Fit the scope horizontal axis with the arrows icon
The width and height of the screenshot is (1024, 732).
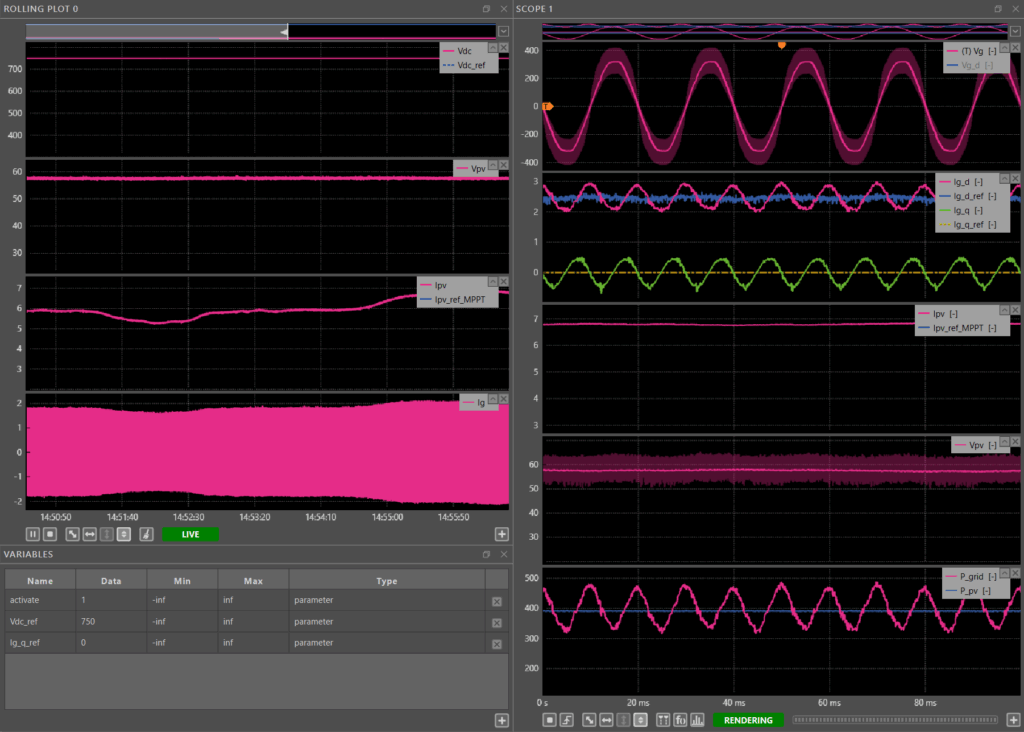[606, 720]
